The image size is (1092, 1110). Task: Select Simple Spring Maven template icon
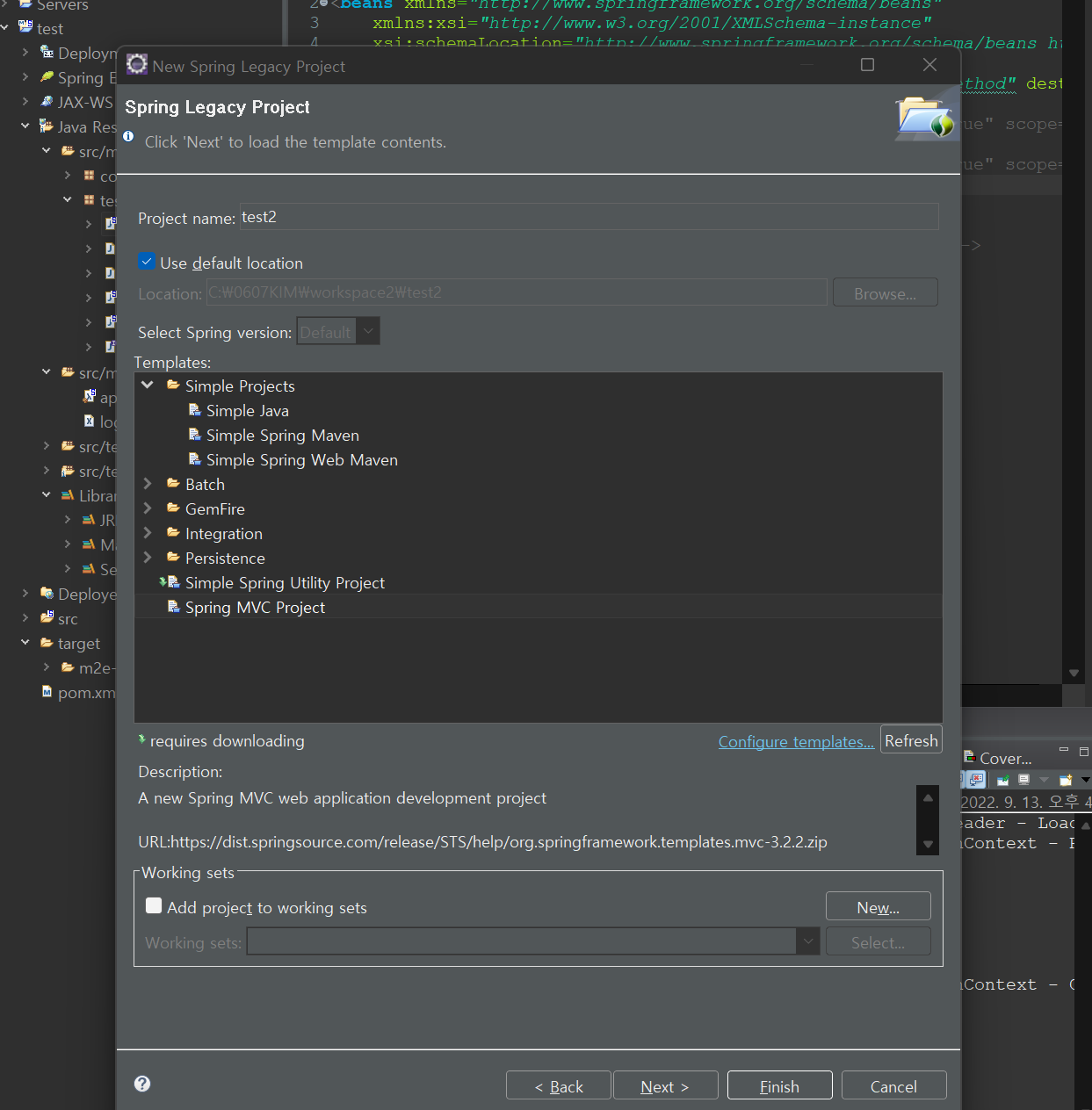195,435
